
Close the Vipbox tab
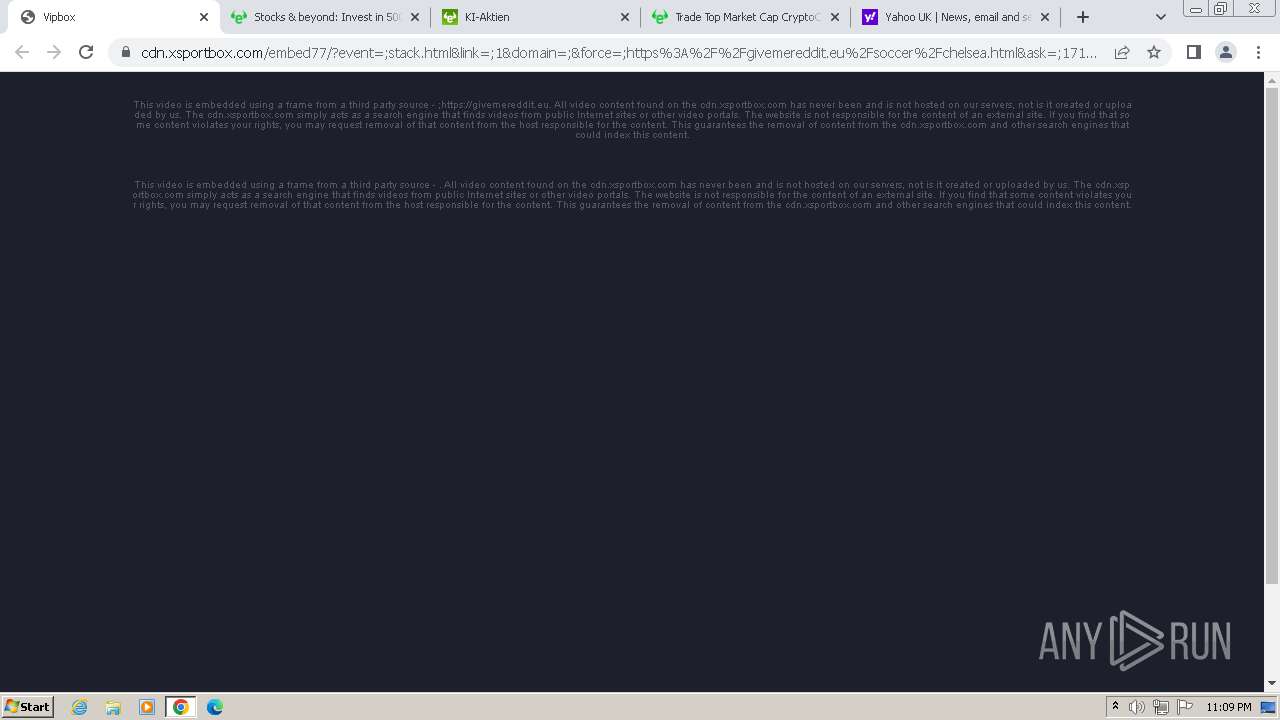point(204,17)
